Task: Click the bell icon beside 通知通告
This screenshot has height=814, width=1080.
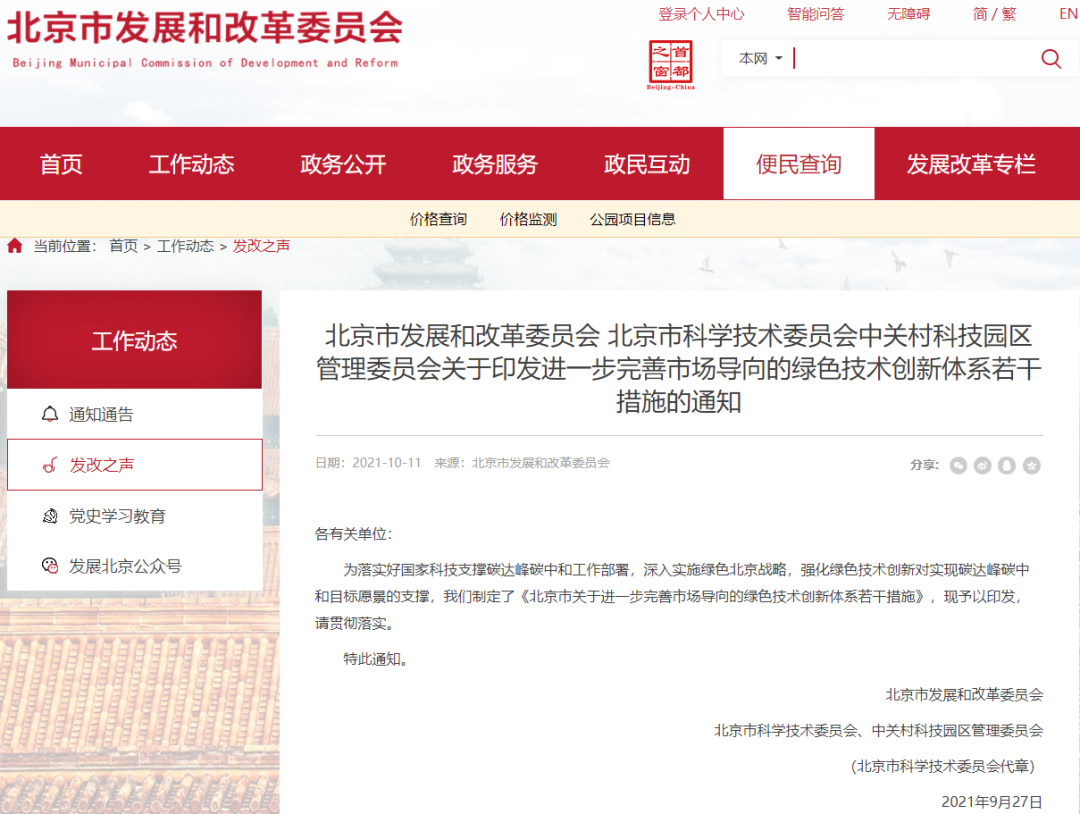Action: click(x=50, y=414)
